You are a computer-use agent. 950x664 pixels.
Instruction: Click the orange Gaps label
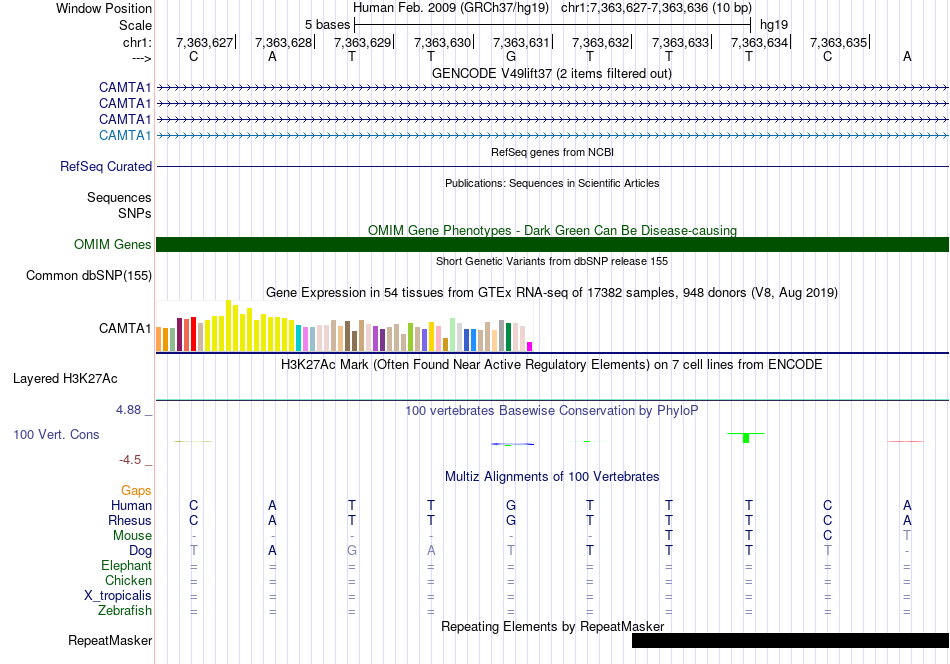tap(136, 490)
